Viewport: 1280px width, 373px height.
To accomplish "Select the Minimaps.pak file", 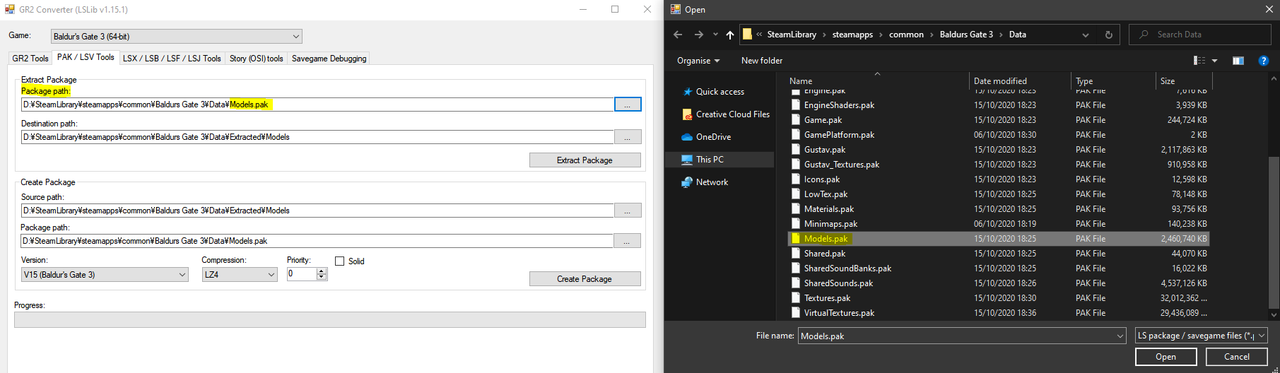I will click(999, 224).
